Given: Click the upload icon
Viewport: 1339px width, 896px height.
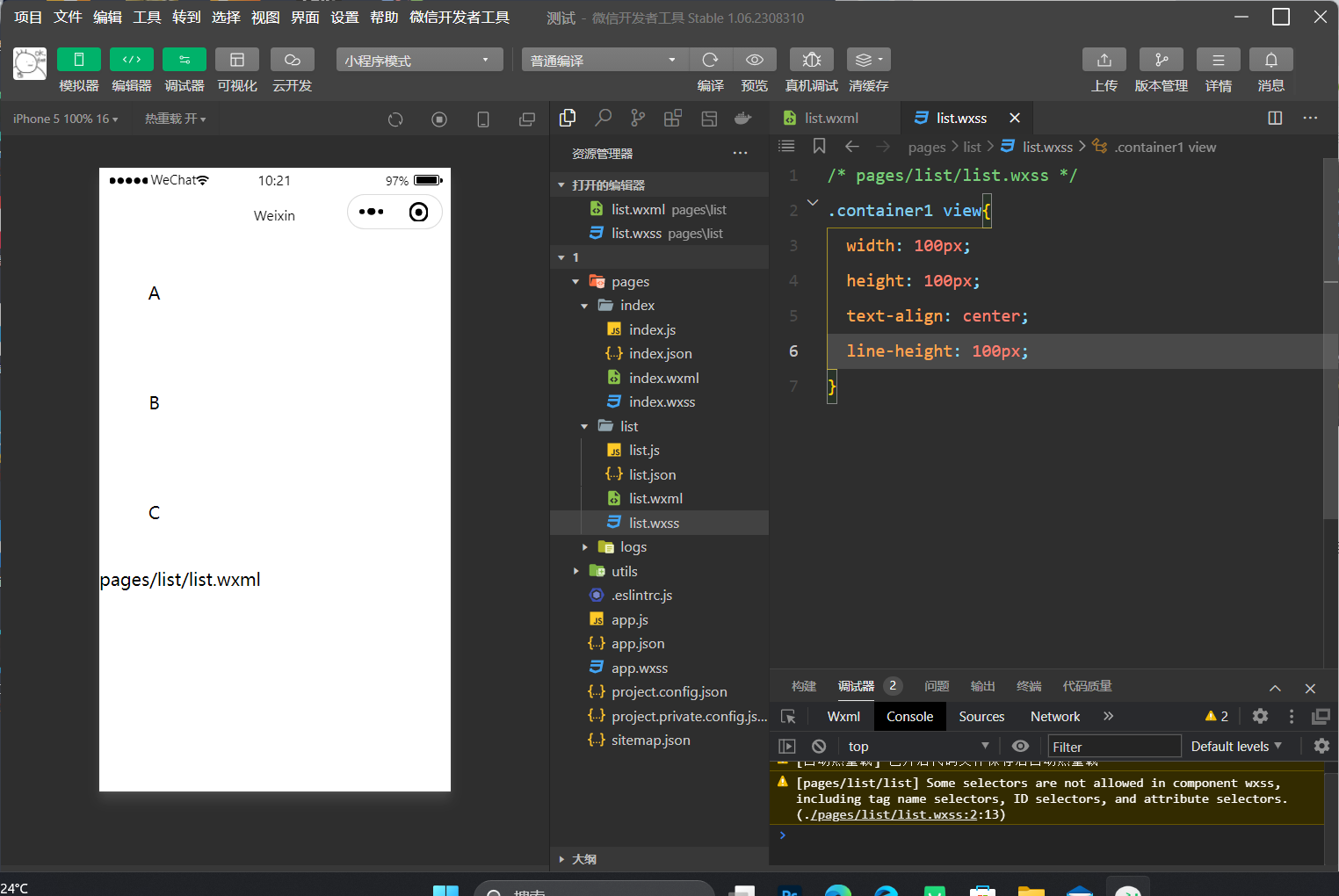Looking at the screenshot, I should point(1104,60).
